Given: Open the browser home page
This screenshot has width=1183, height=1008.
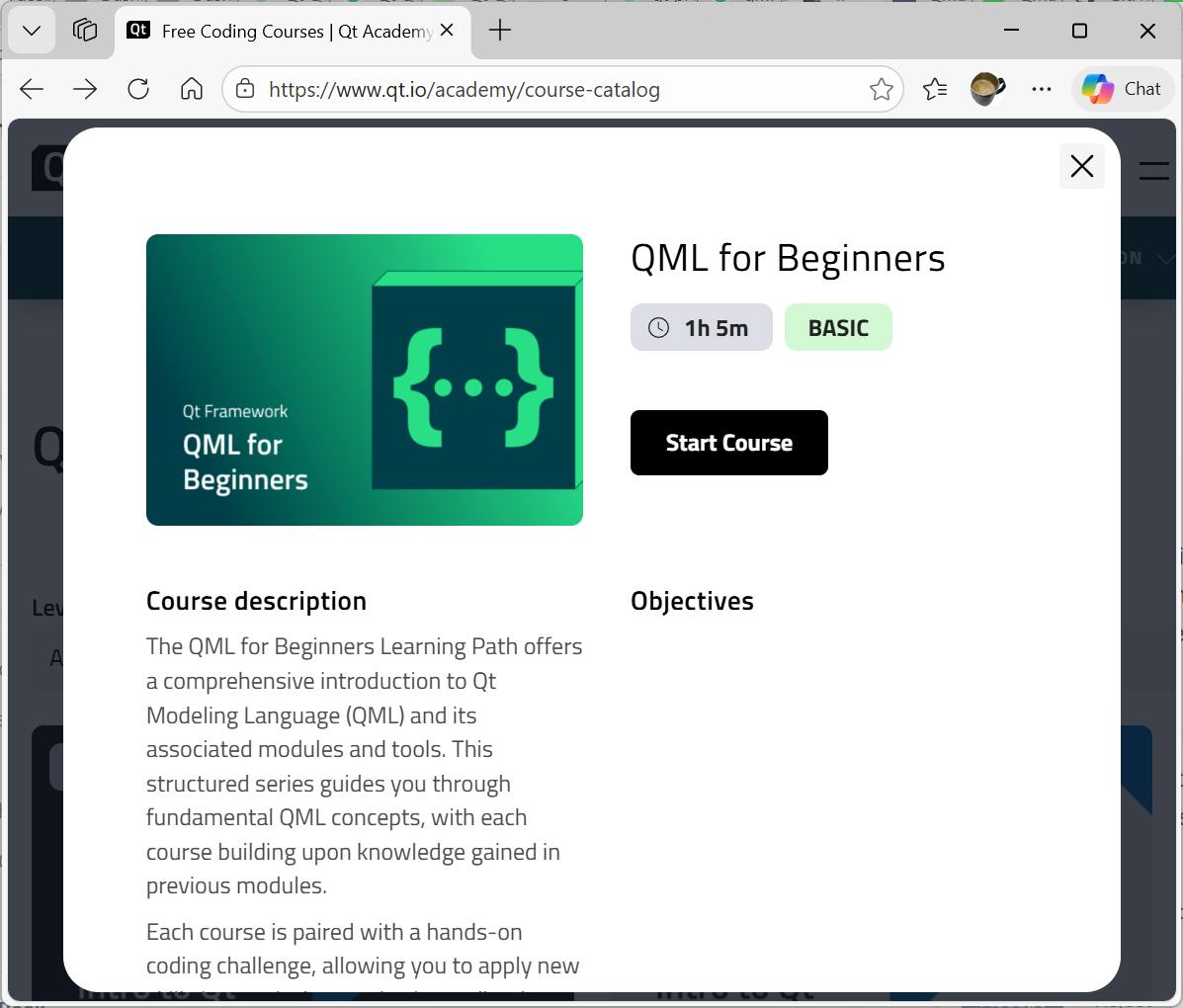Looking at the screenshot, I should [192, 89].
